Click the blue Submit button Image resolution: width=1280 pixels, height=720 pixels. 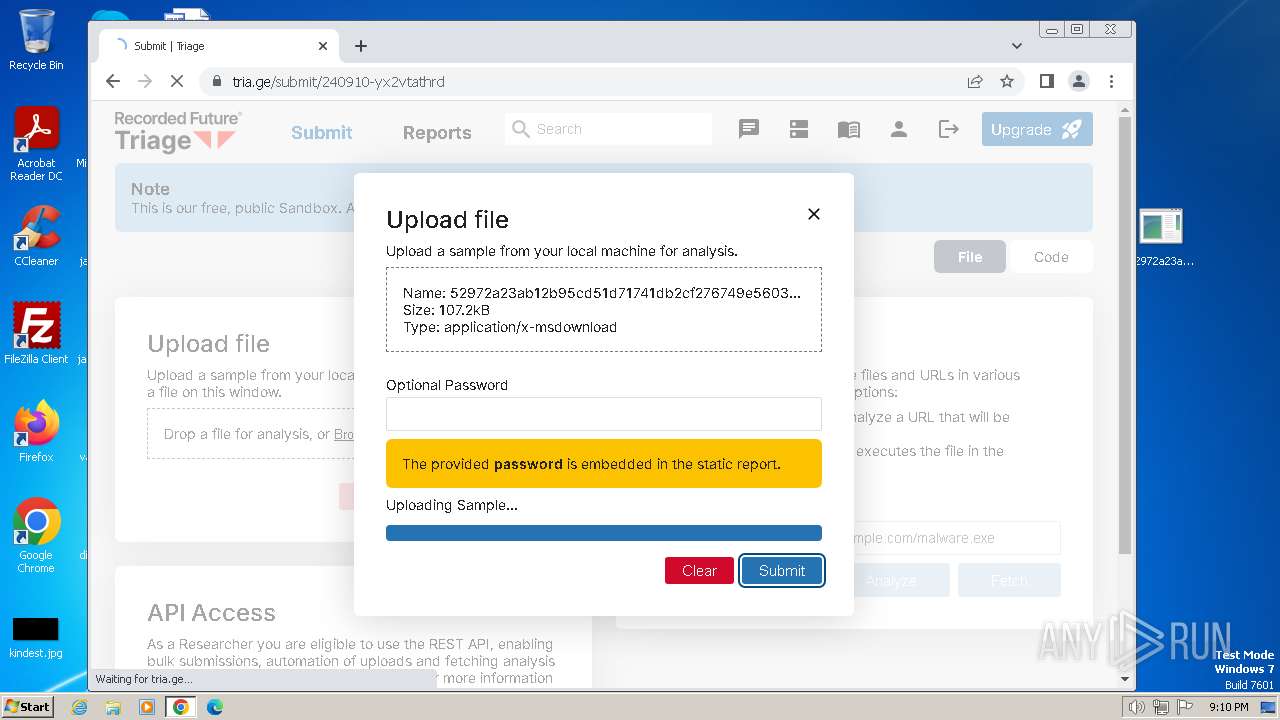click(x=782, y=570)
